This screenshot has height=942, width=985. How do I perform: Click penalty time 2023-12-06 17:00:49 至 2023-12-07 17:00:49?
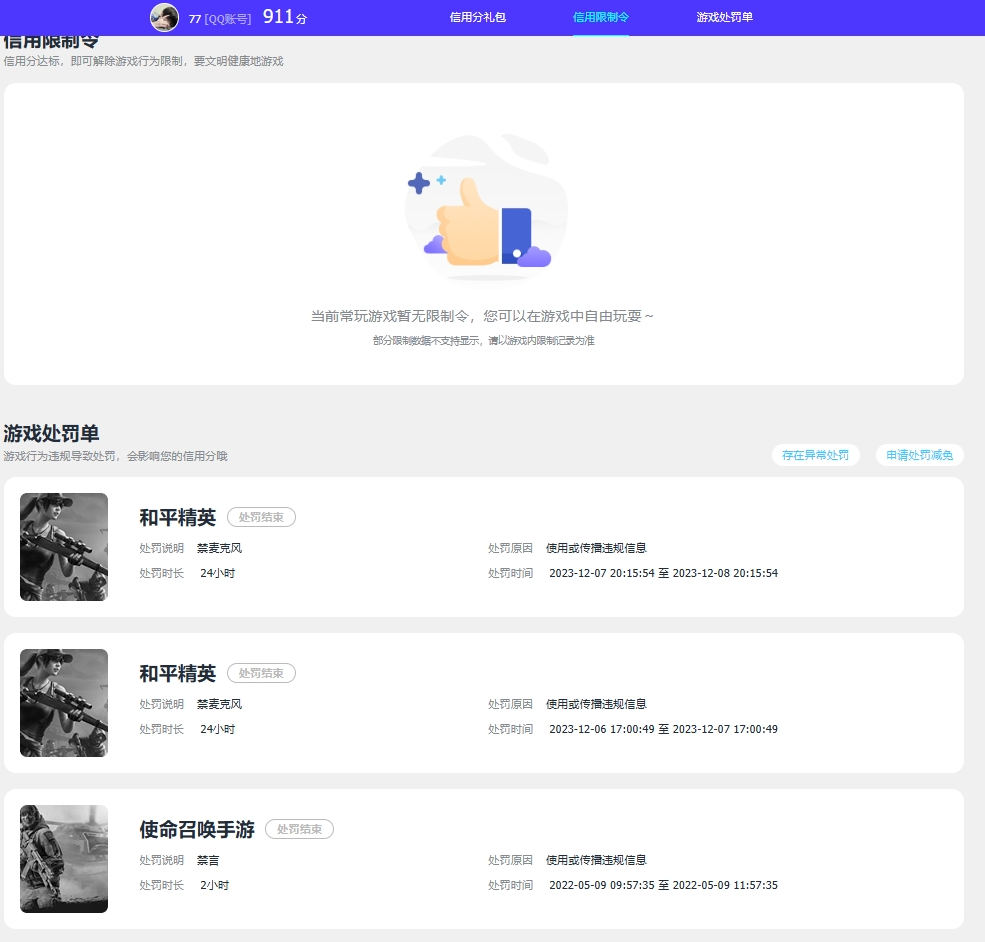point(663,729)
